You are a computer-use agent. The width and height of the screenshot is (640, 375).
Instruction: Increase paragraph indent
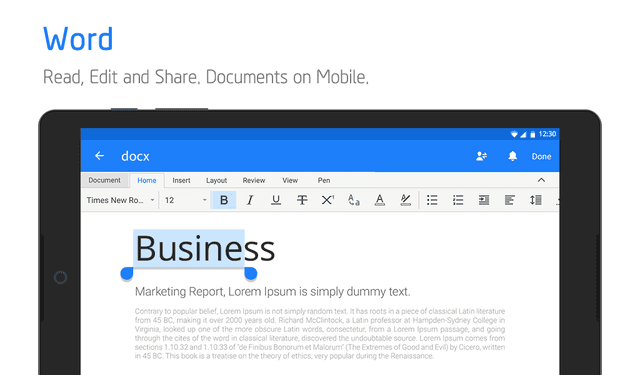[x=484, y=200]
